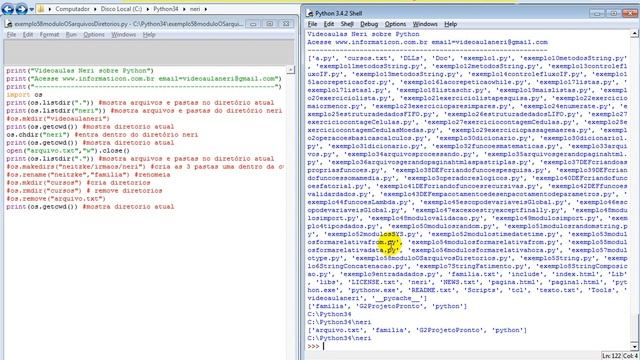Open File menu in Python Shell
The image size is (640, 360).
pyautogui.click(x=312, y=24)
